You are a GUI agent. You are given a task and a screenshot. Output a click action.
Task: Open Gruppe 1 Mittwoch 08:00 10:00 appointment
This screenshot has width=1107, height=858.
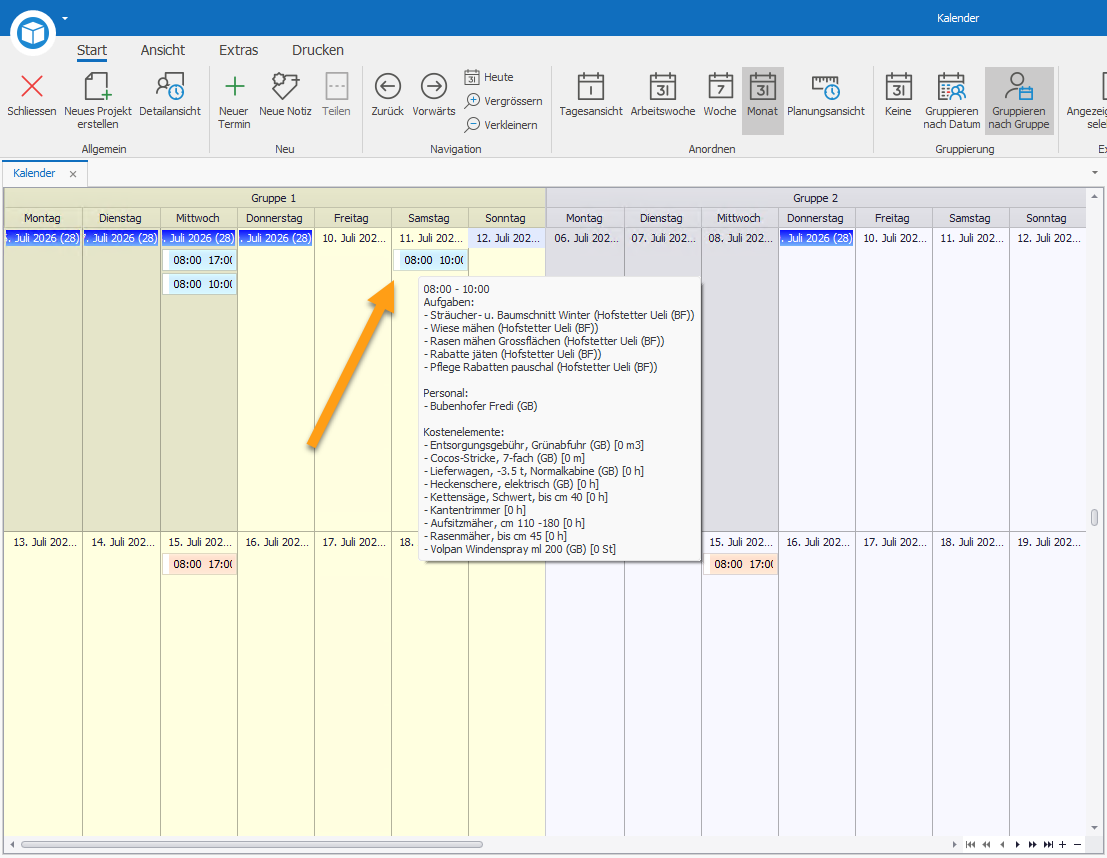coord(200,285)
